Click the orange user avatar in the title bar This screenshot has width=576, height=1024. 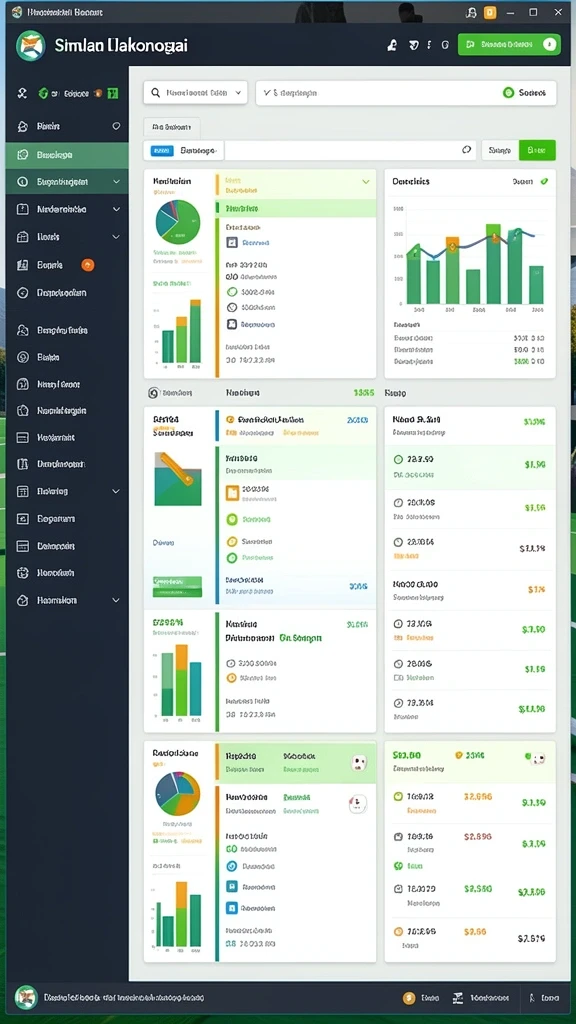click(490, 12)
